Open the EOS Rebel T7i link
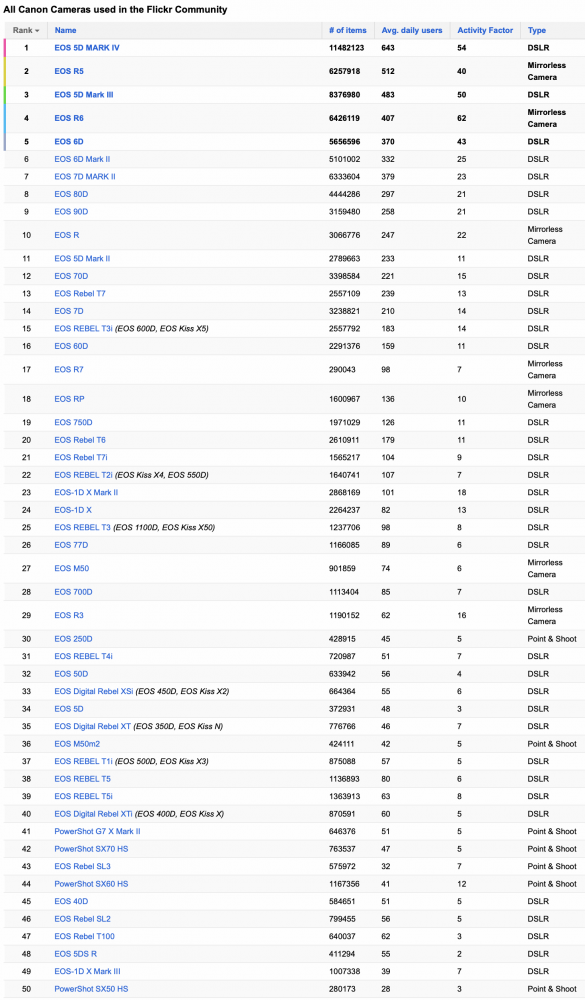Image resolution: width=585 pixels, height=1000 pixels. pyautogui.click(x=81, y=458)
